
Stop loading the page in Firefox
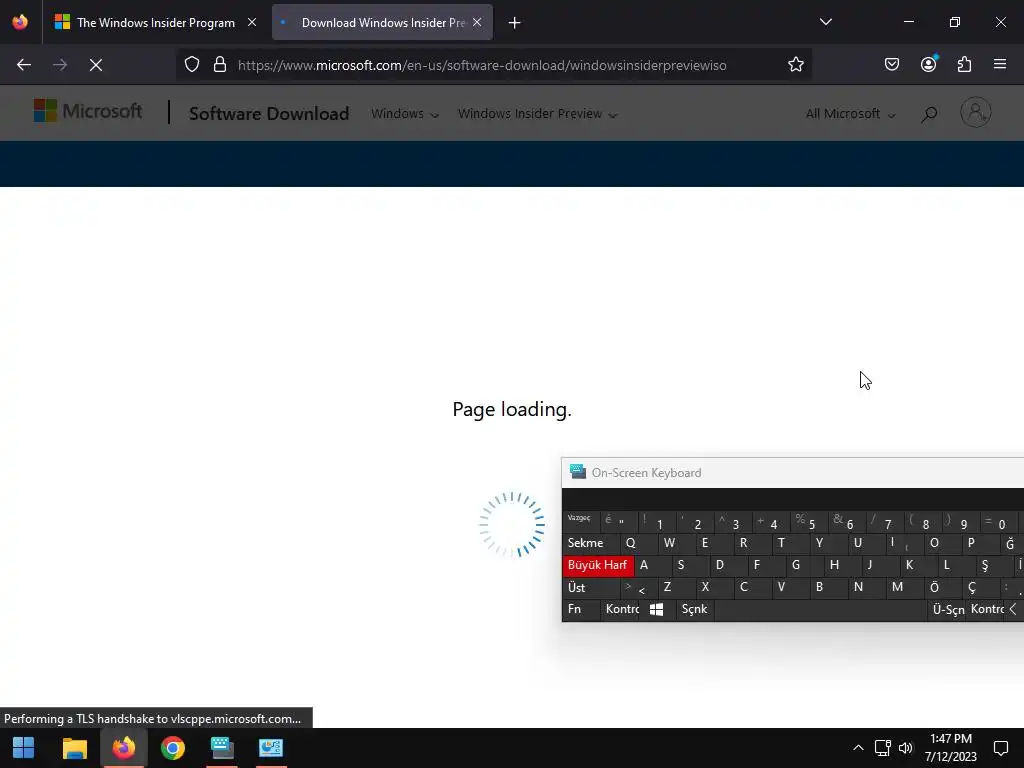(95, 65)
